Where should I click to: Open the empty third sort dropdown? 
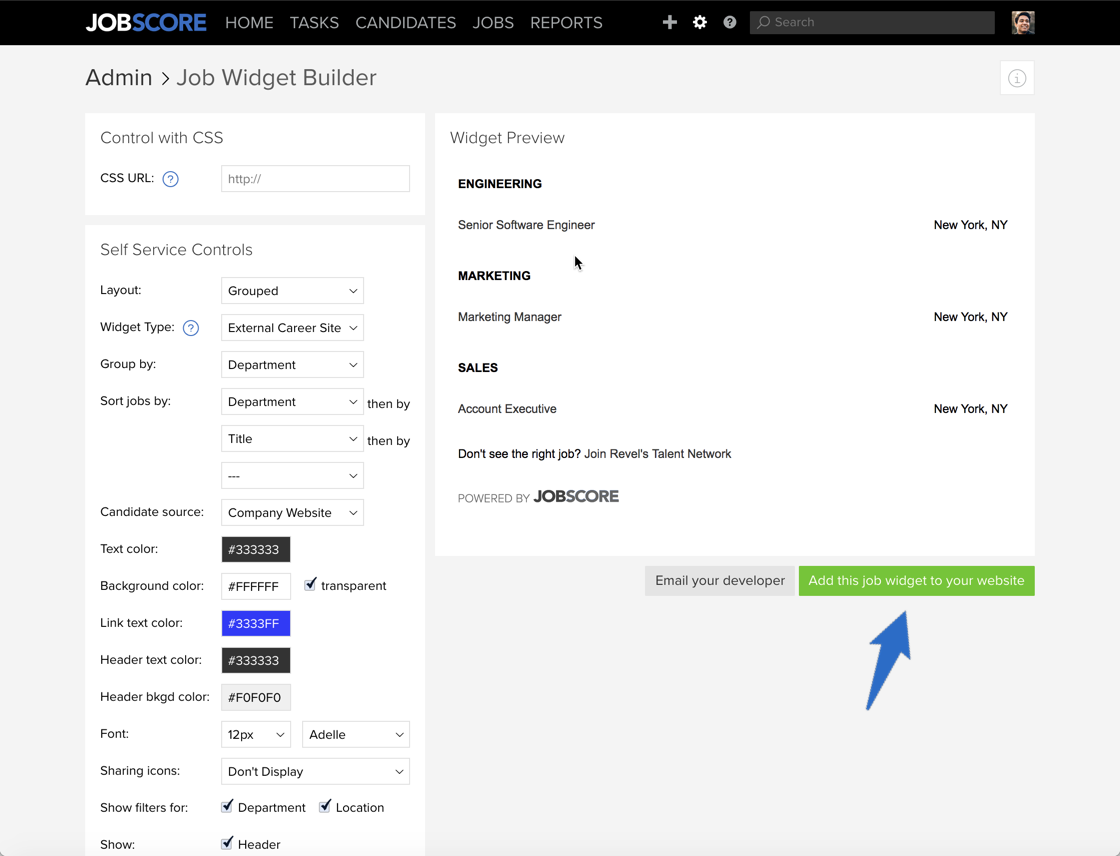tap(292, 476)
